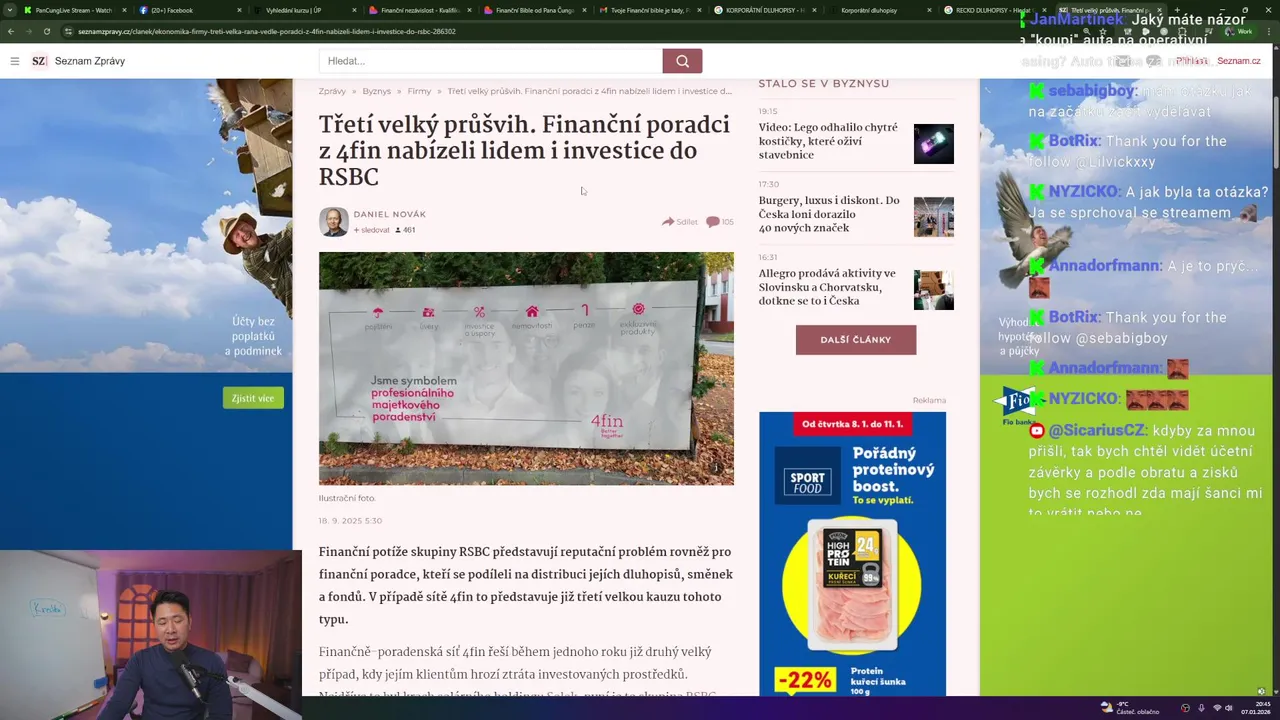This screenshot has height=720, width=1280.
Task: Close the Facebook tab
Action: pyautogui.click(x=239, y=10)
